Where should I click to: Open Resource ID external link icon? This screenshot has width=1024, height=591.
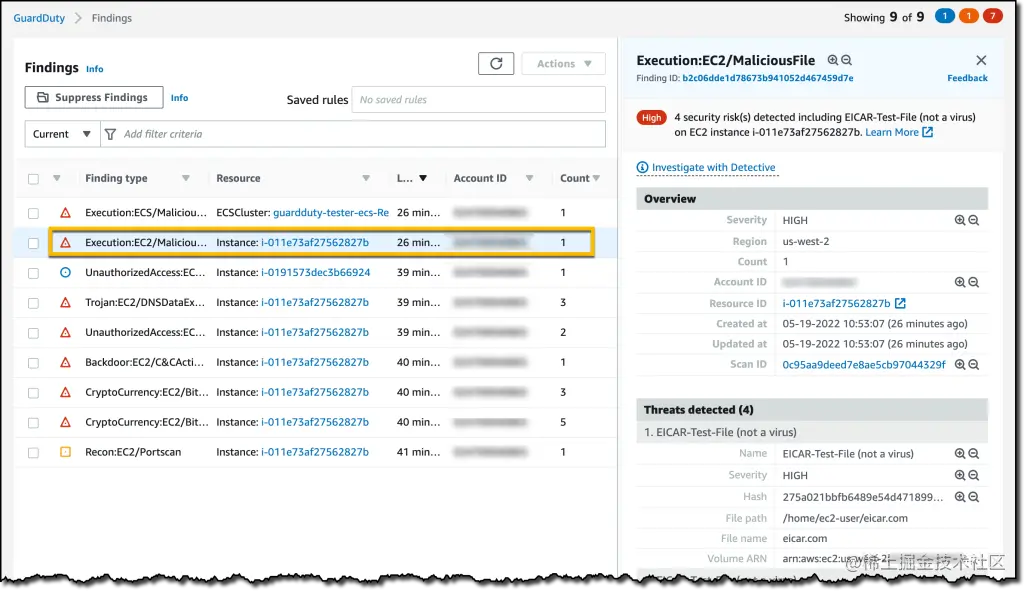(900, 303)
